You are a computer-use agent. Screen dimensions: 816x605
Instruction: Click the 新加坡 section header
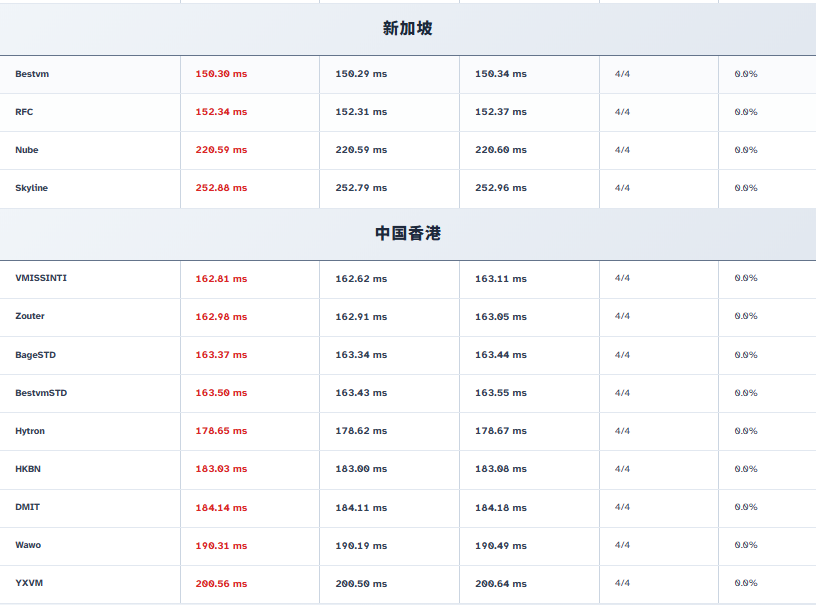click(408, 28)
